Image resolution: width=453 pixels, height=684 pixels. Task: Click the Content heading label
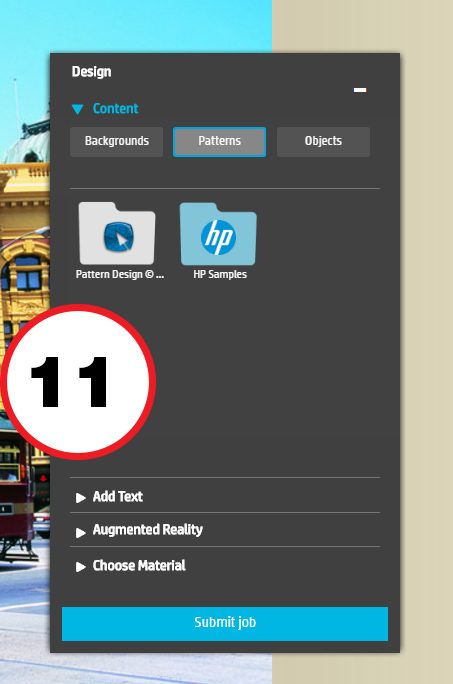coord(115,109)
